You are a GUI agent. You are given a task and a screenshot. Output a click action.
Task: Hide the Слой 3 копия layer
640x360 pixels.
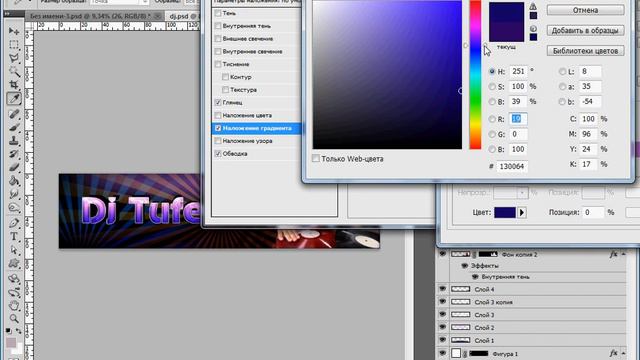442,302
